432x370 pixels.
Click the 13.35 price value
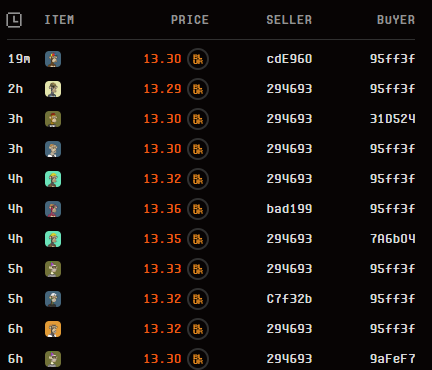[162, 239]
